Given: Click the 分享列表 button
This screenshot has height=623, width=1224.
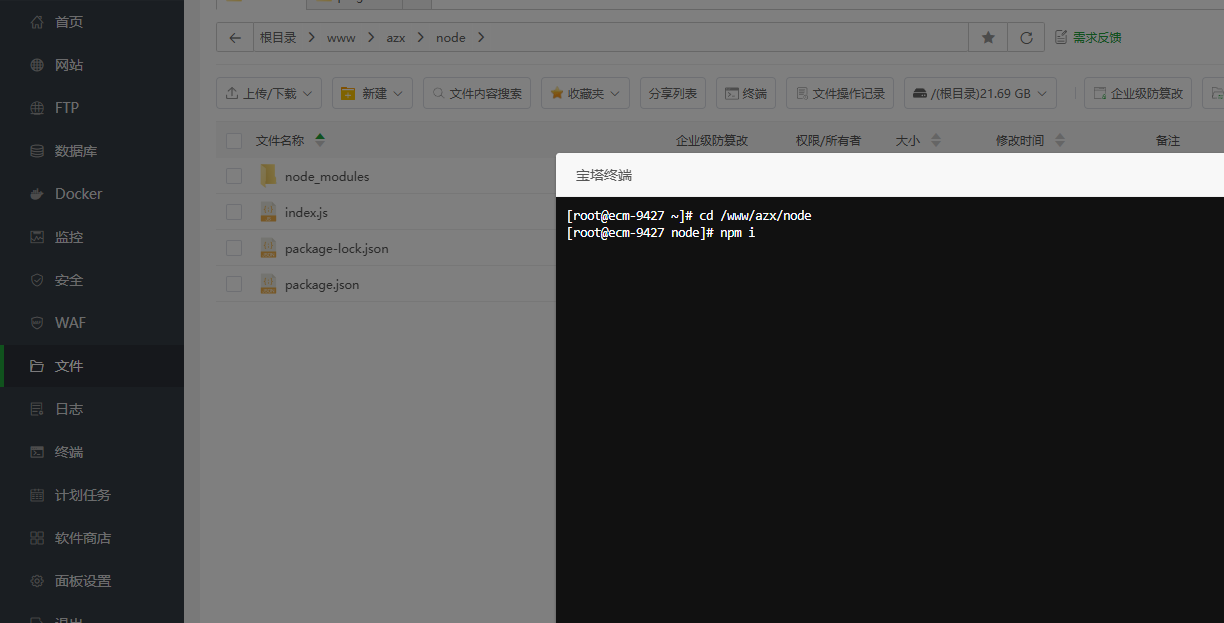Looking at the screenshot, I should 673,93.
